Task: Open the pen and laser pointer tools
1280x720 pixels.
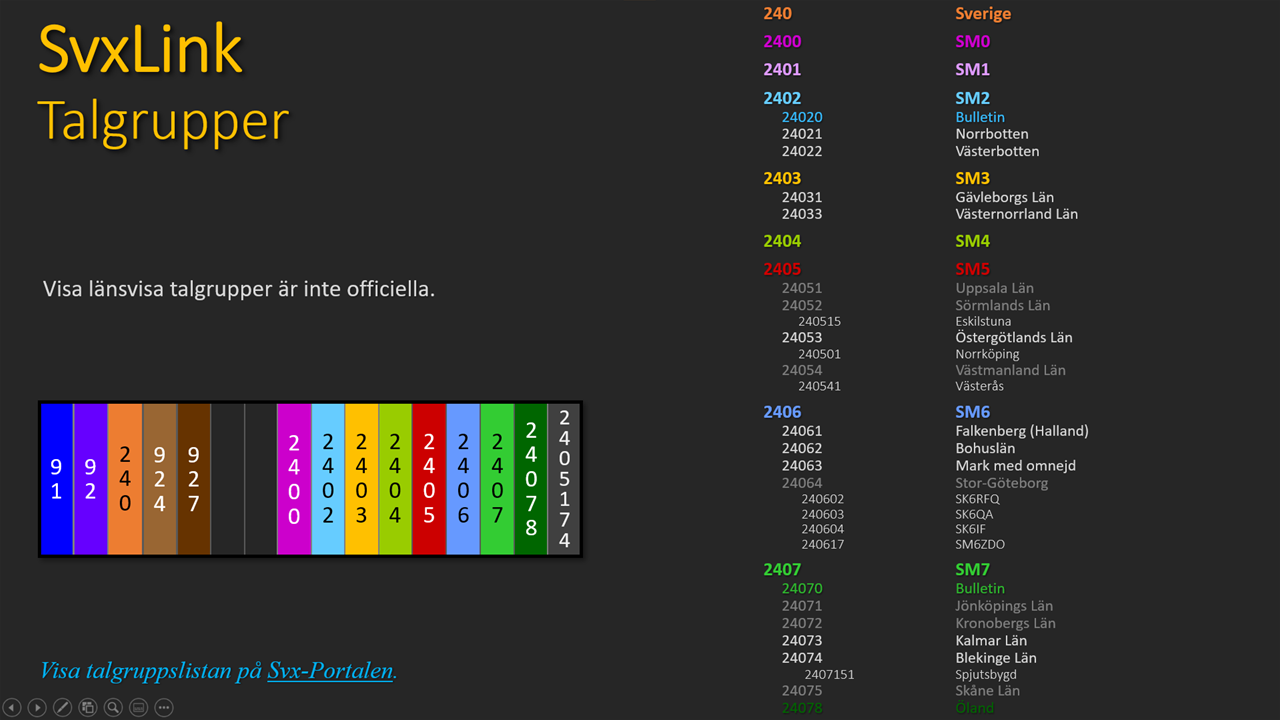Action: pos(62,708)
